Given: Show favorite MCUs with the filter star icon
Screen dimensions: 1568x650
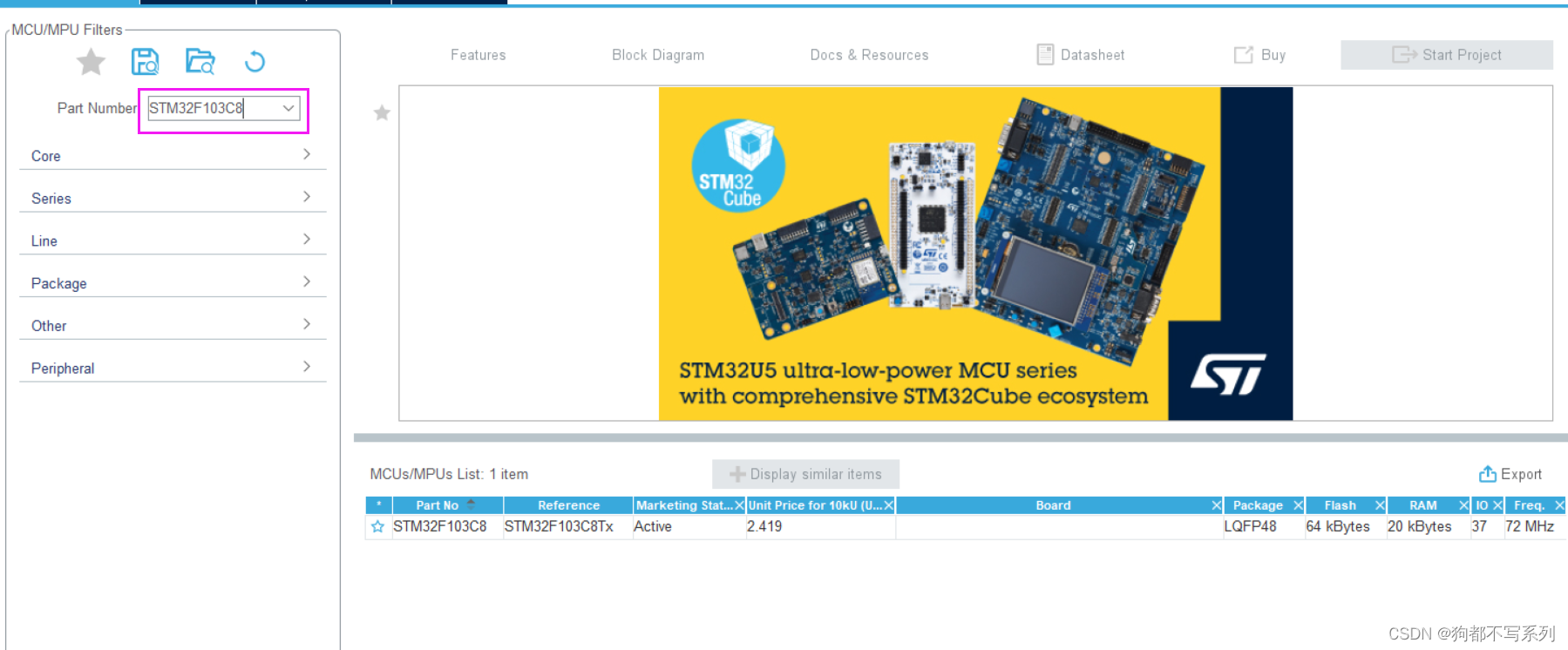Looking at the screenshot, I should (91, 62).
